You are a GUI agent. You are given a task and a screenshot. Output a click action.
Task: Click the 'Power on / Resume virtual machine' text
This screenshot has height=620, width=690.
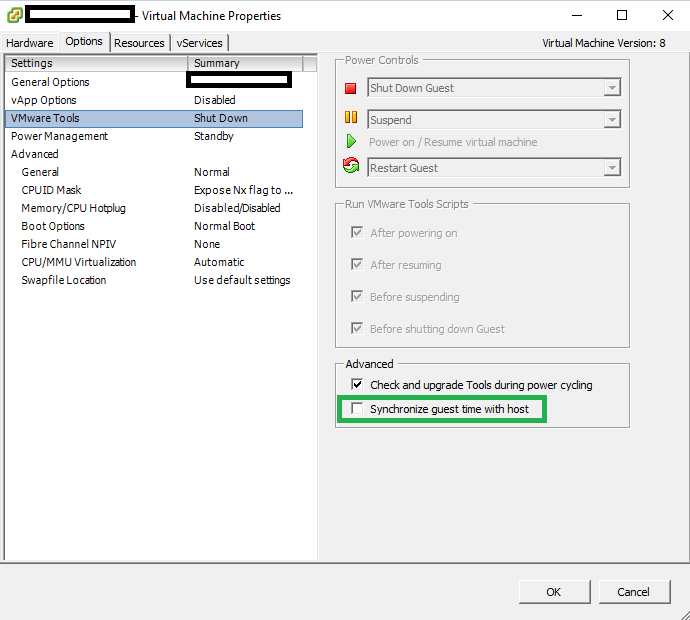click(453, 142)
